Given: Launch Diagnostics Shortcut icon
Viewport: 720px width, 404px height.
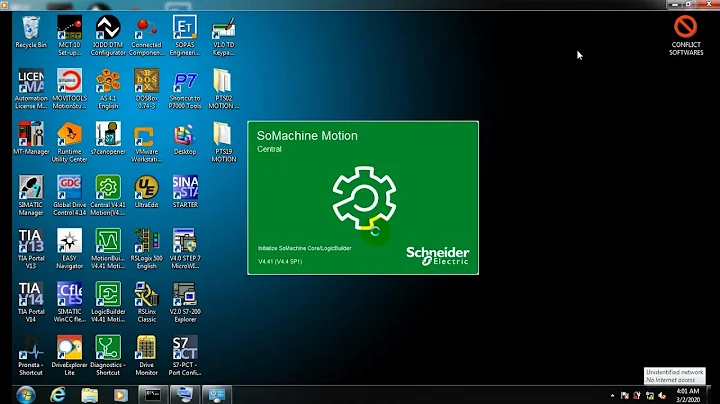Looking at the screenshot, I should [x=108, y=355].
